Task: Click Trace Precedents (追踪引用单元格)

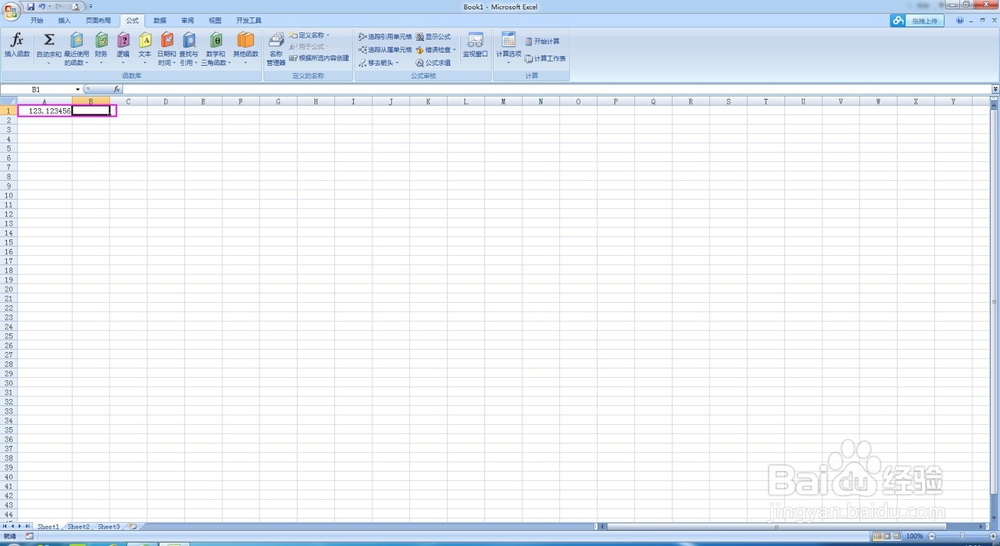Action: click(x=385, y=37)
